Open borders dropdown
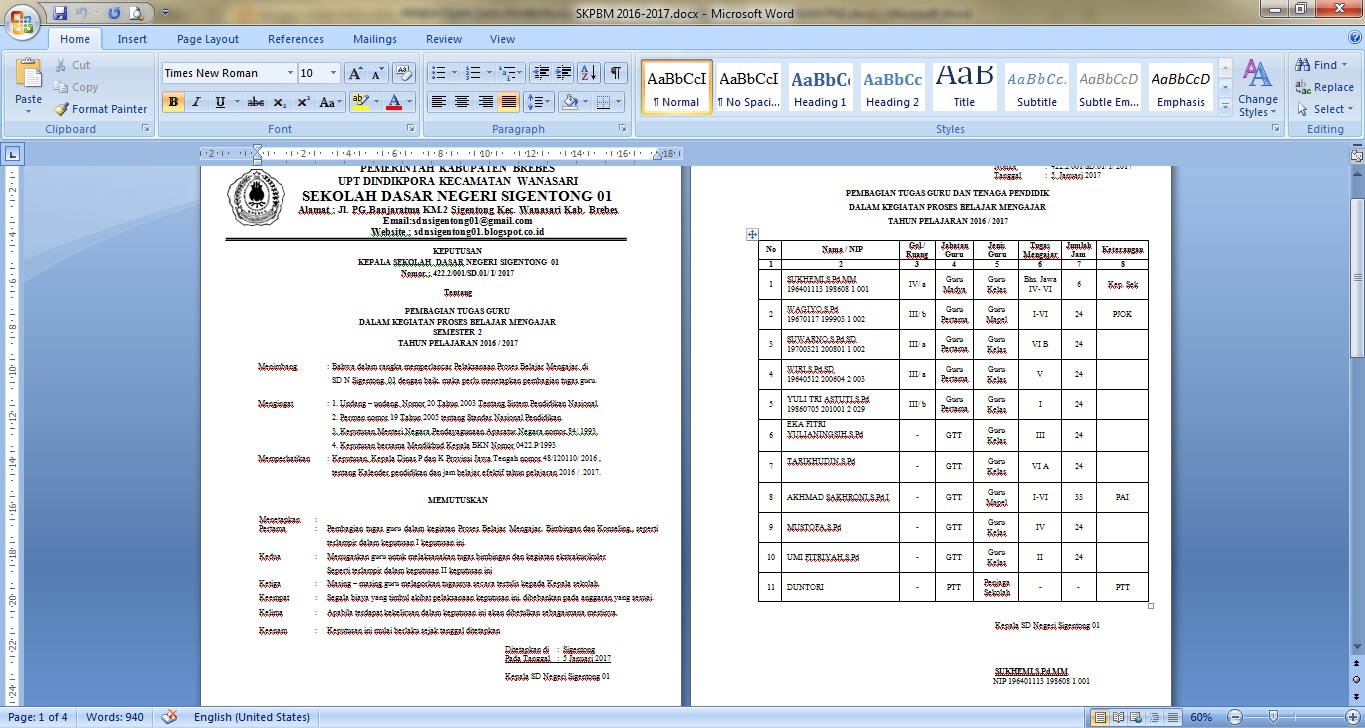Viewport: 1365px width, 728px height. tap(619, 102)
